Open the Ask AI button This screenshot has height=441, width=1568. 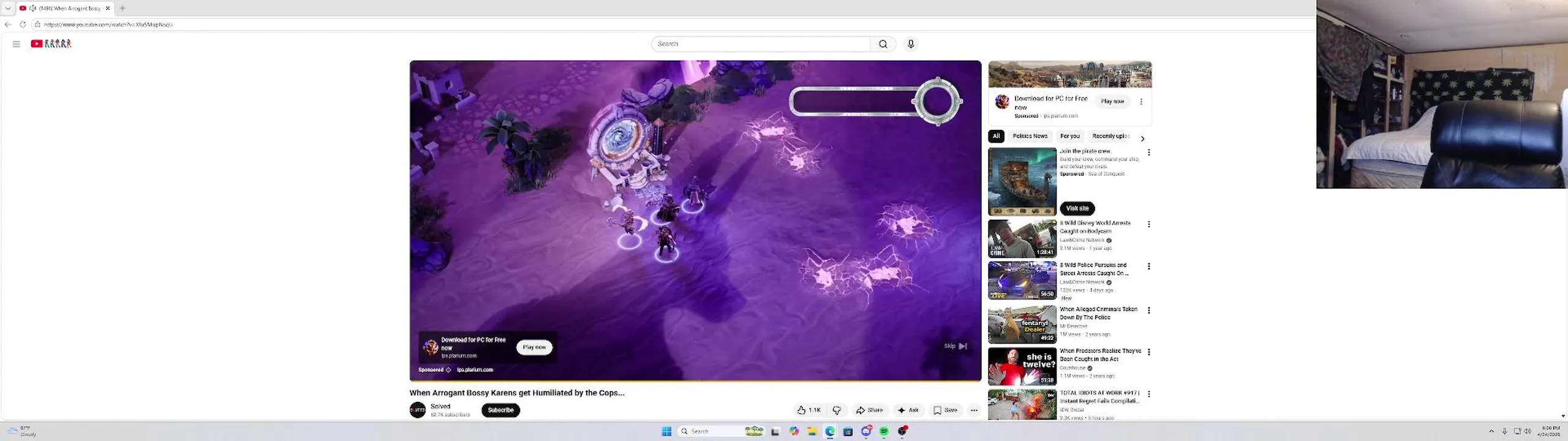coord(908,410)
